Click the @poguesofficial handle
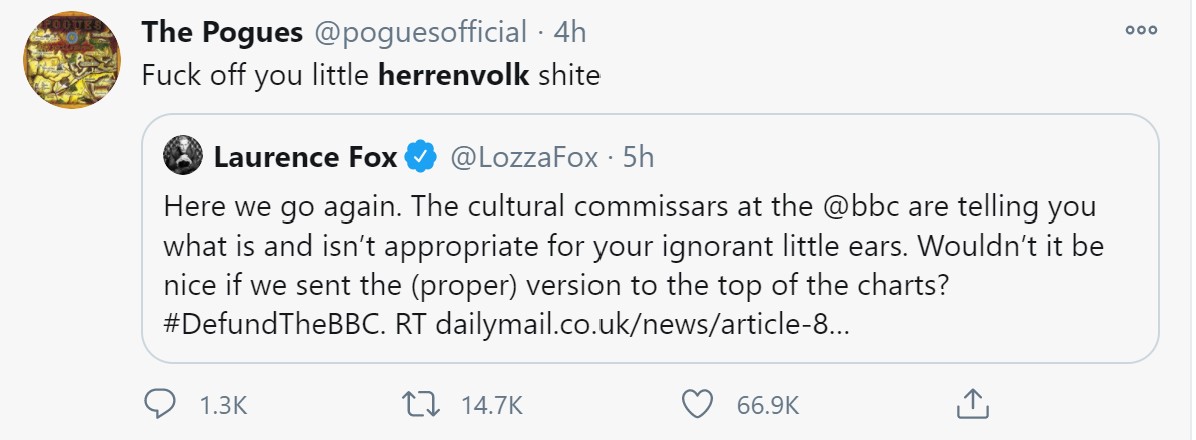The height and width of the screenshot is (440, 1196). (x=420, y=32)
